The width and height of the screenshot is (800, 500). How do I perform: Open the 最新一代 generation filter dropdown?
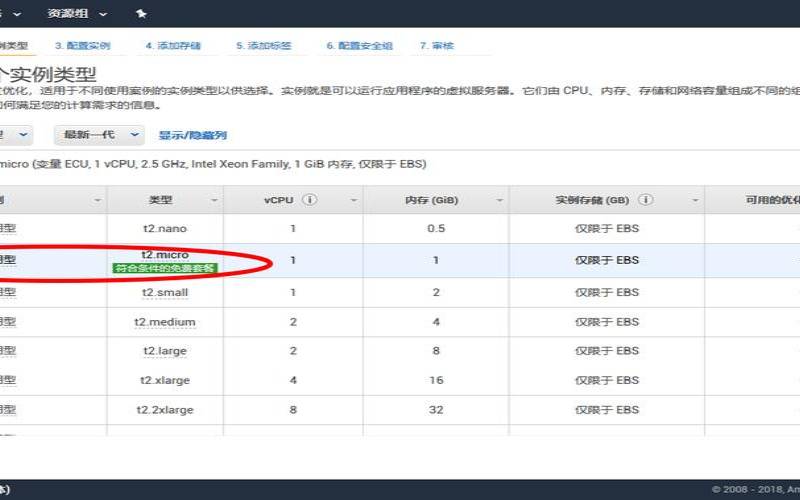point(99,135)
